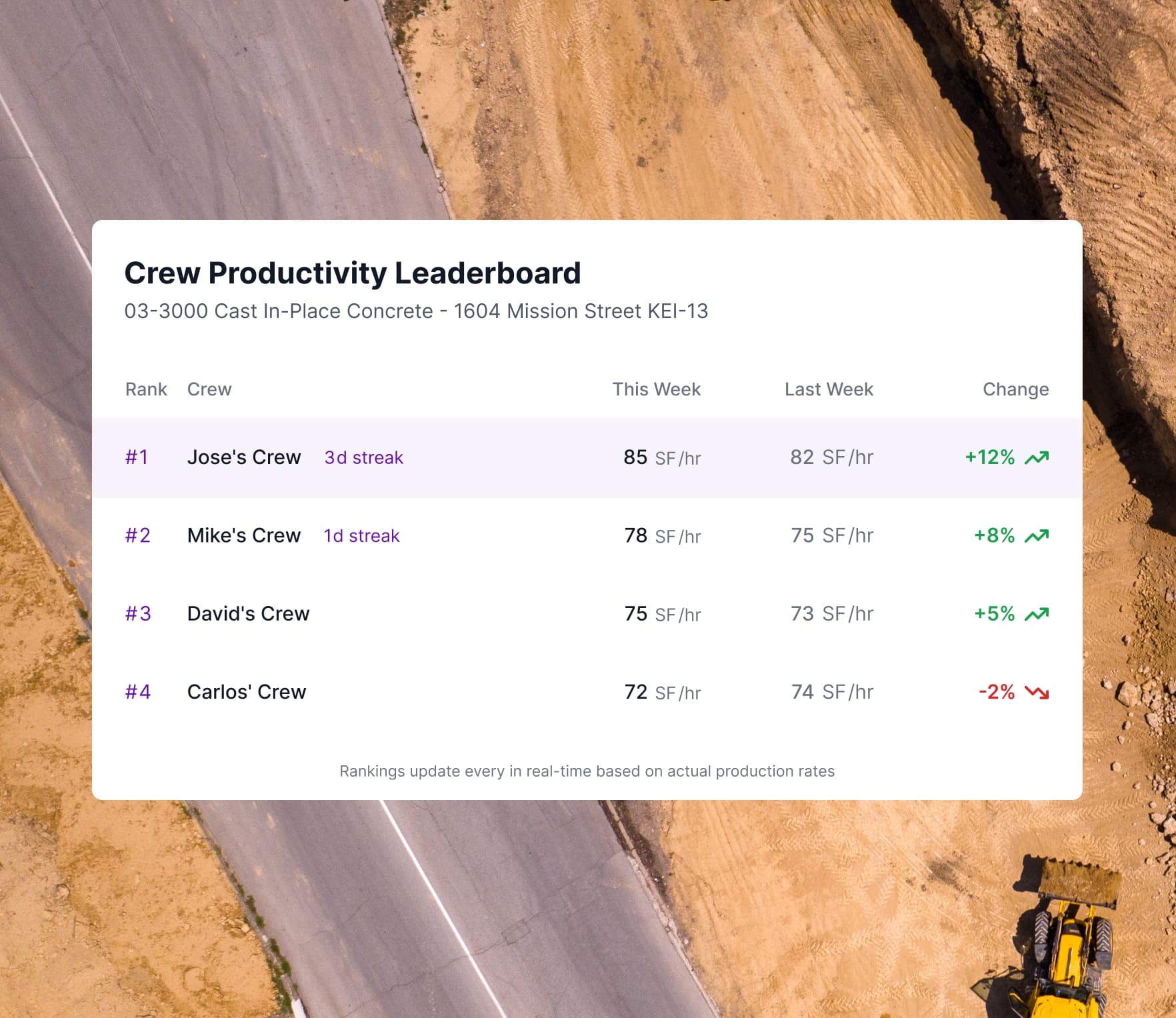Open Jose's Crew details
The image size is (1176, 1018).
click(x=245, y=457)
